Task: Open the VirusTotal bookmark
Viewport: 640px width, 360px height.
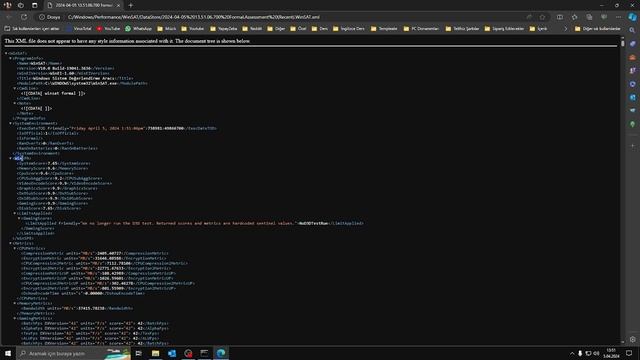Action: tap(79, 29)
